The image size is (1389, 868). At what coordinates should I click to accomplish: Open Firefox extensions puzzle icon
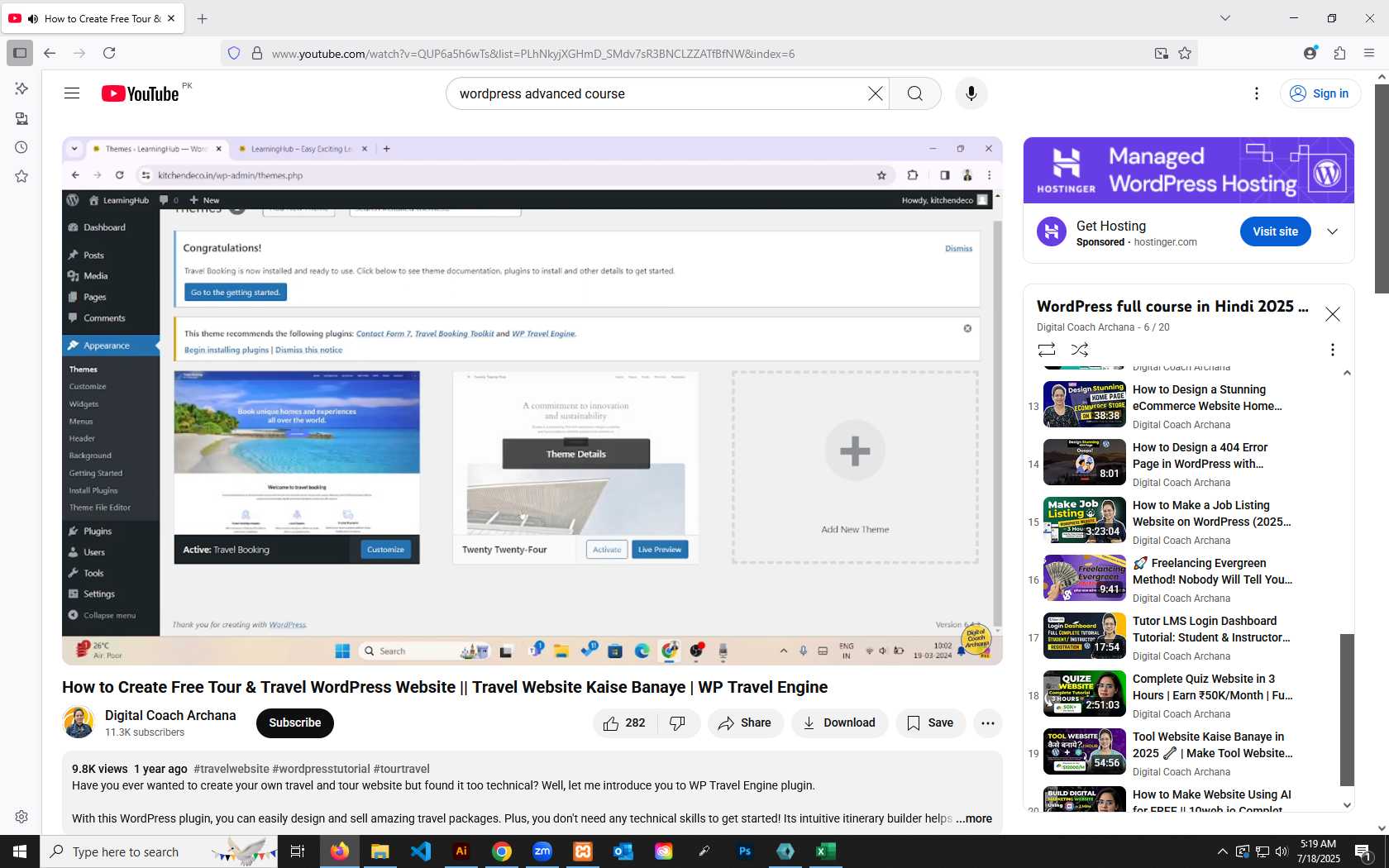pyautogui.click(x=1340, y=53)
